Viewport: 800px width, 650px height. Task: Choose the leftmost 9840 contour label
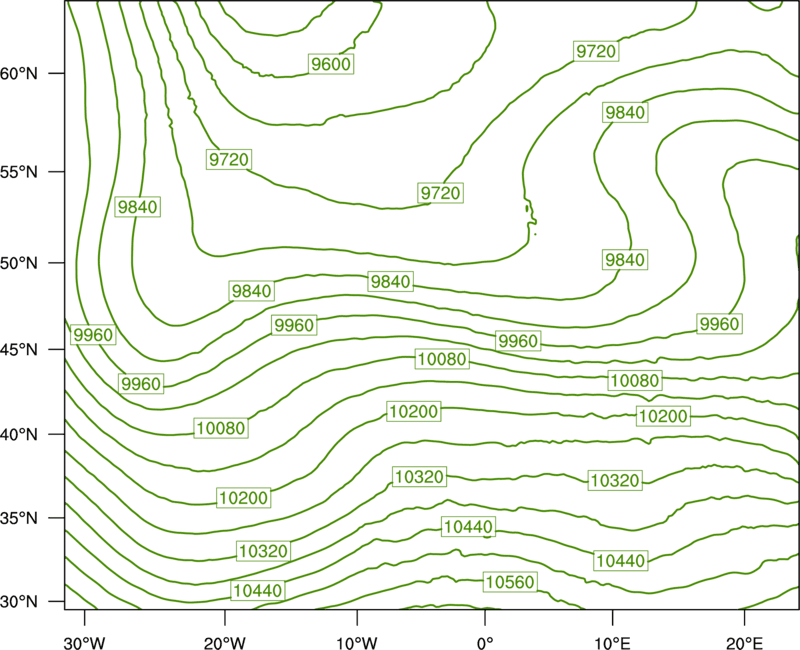tap(137, 207)
